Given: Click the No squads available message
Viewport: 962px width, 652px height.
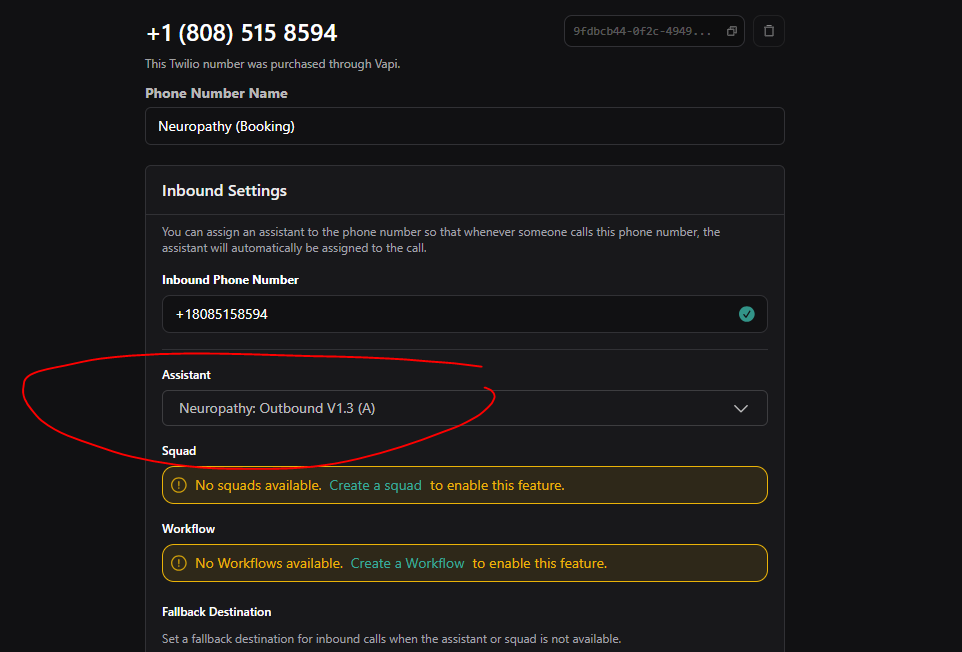Looking at the screenshot, I should pyautogui.click(x=258, y=485).
